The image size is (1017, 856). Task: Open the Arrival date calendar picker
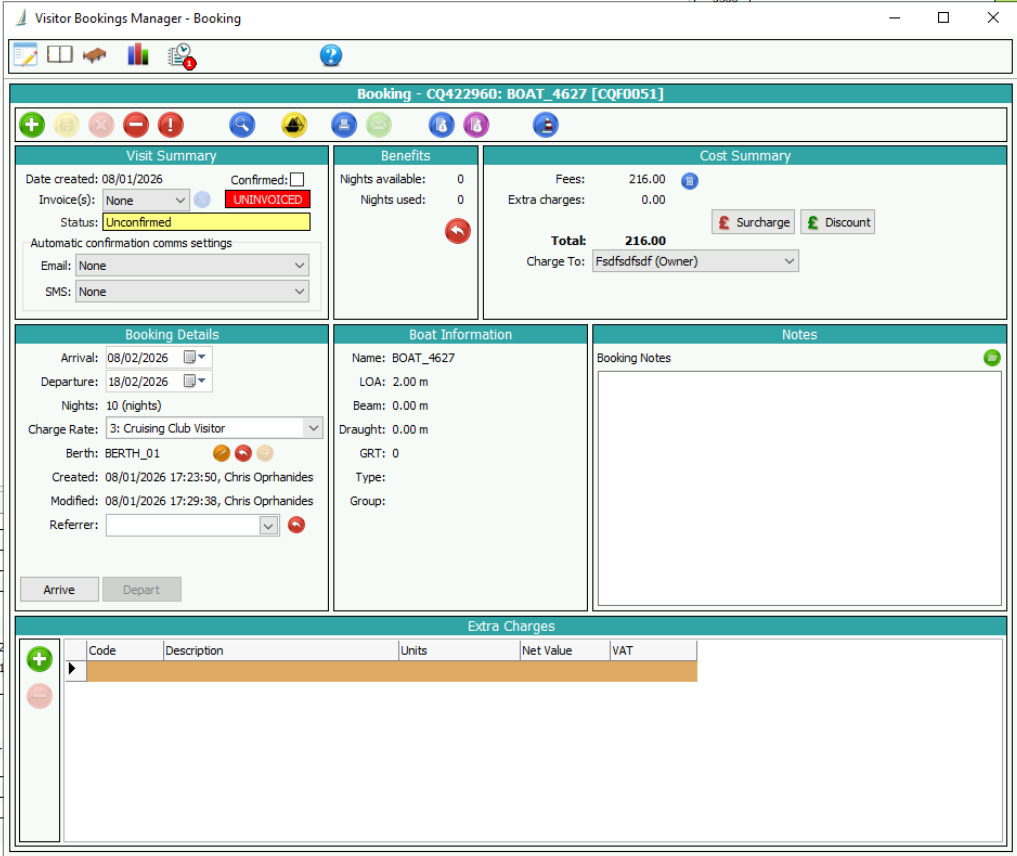[x=190, y=358]
